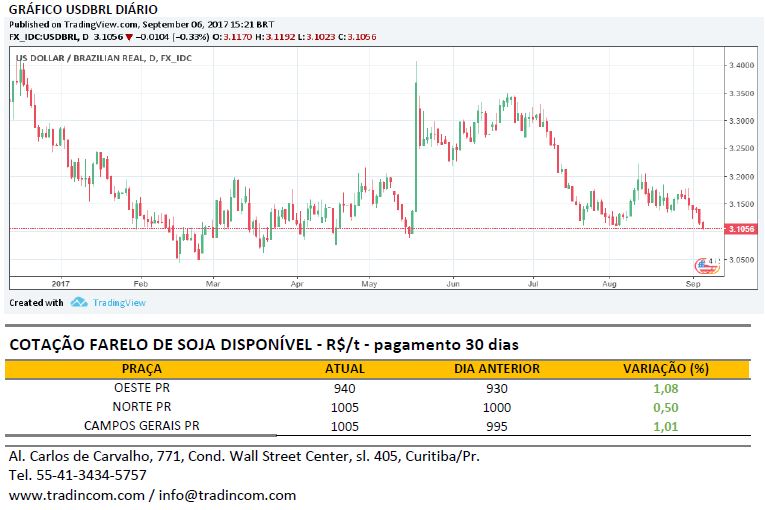Click the Jun label on the time axis

453,284
